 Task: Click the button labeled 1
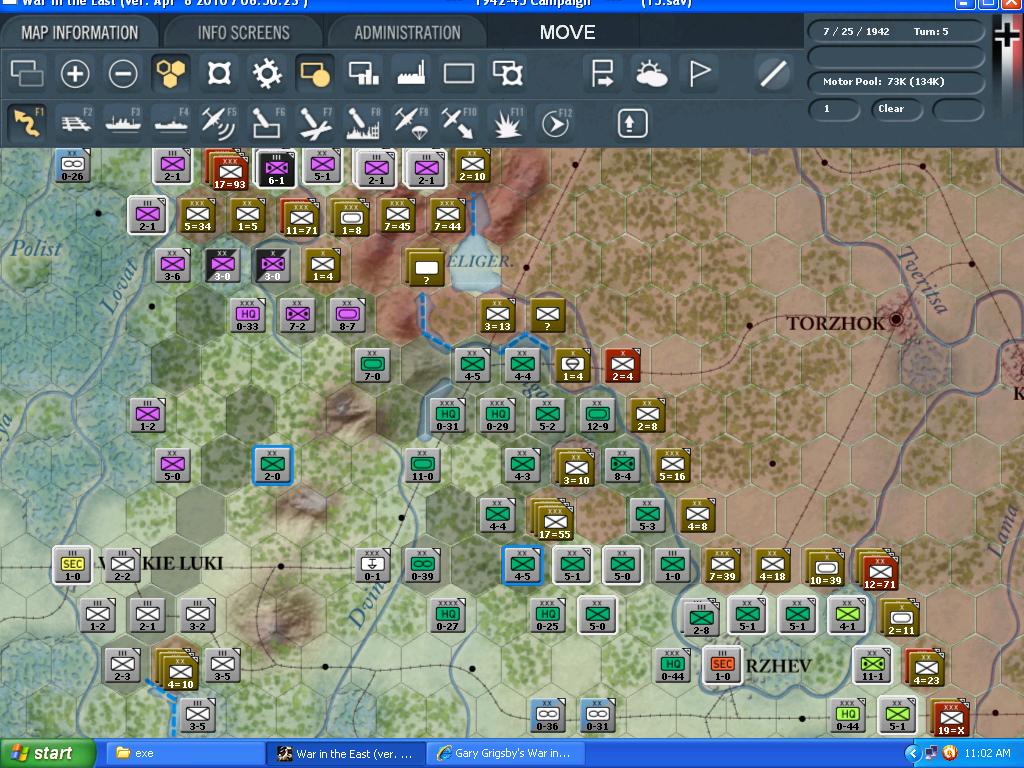point(834,109)
